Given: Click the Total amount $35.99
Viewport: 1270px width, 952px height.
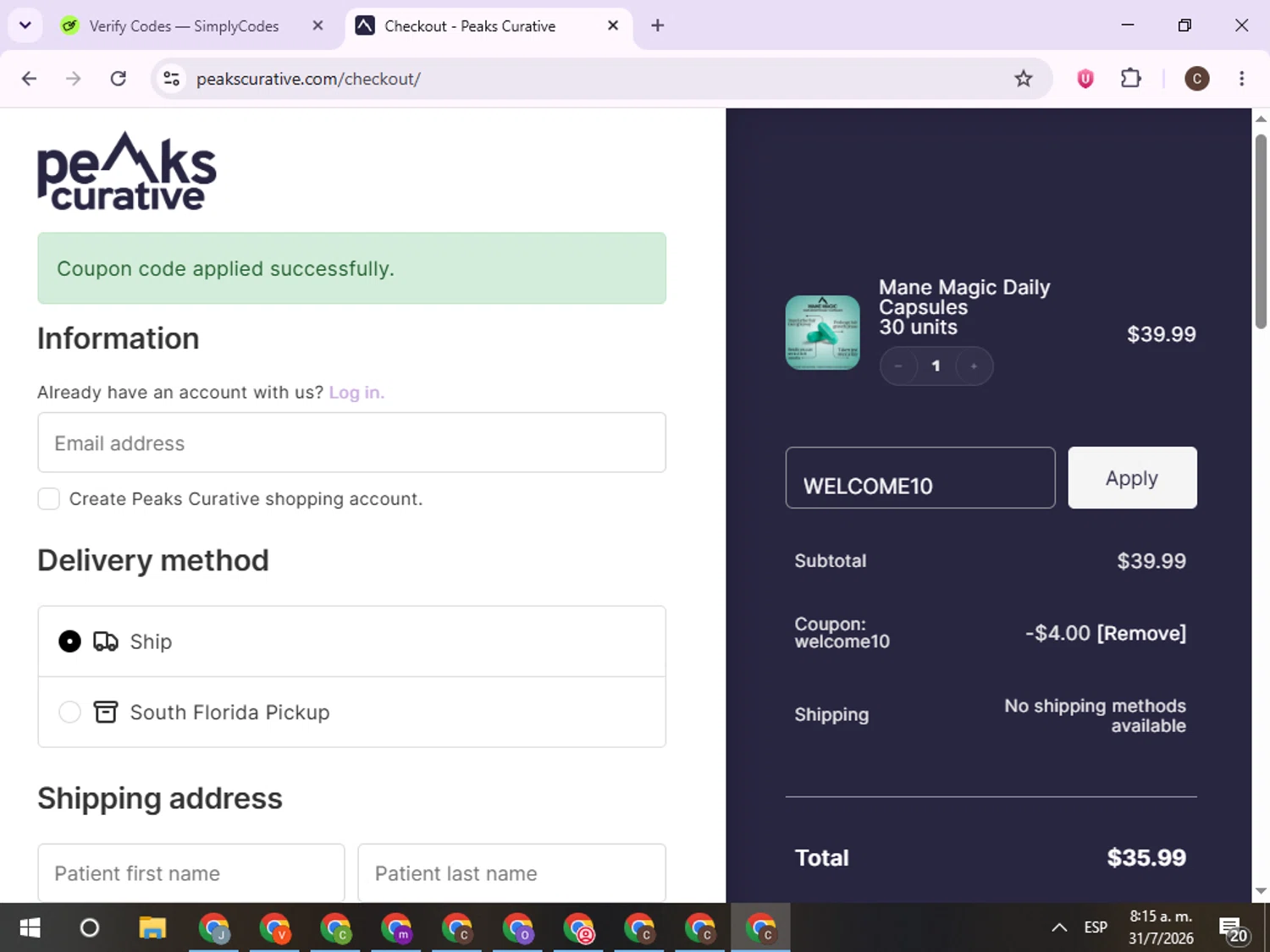Looking at the screenshot, I should (1146, 858).
